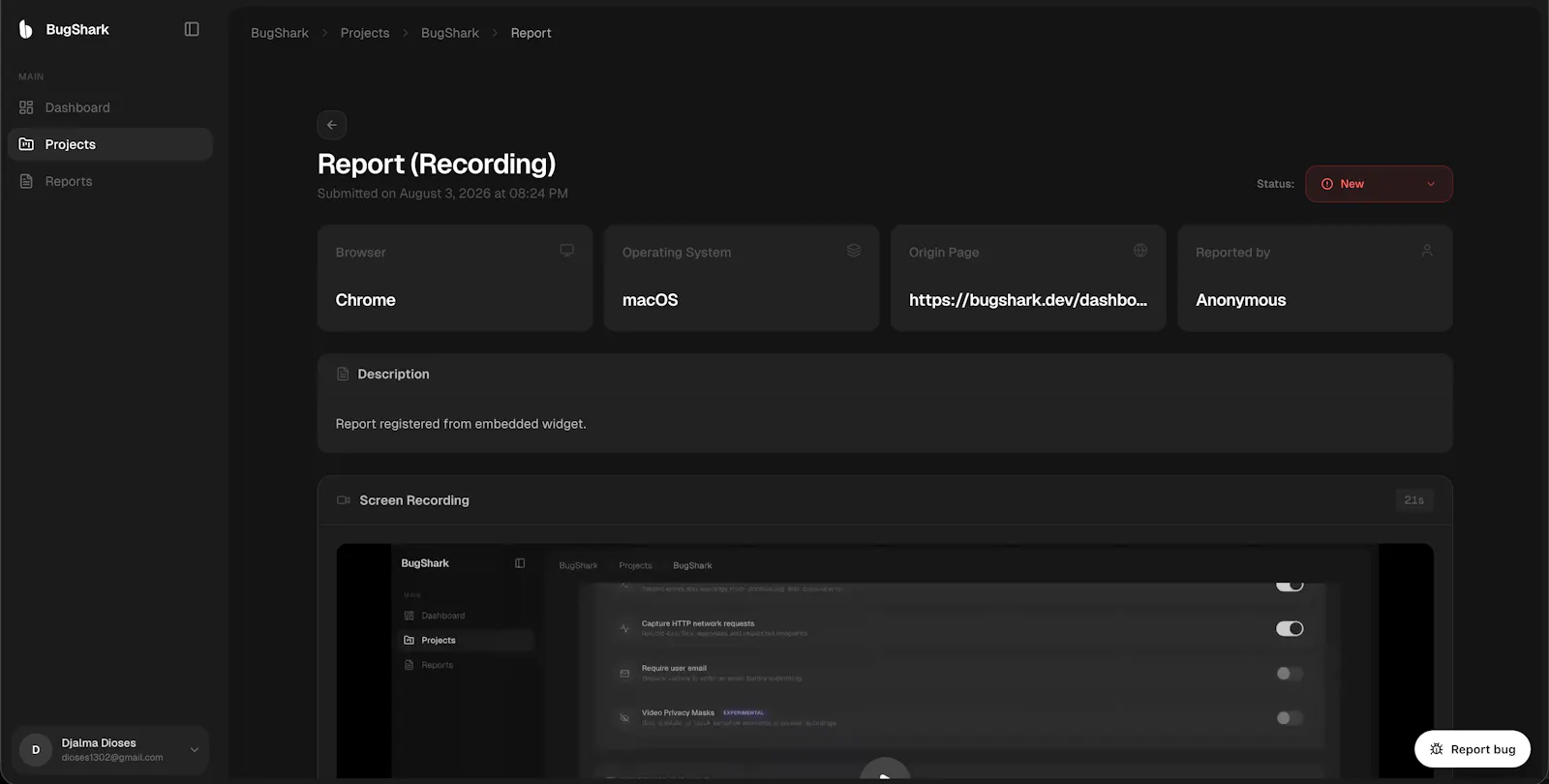
Task: Open the BugShark project breadcrumb
Action: point(450,33)
